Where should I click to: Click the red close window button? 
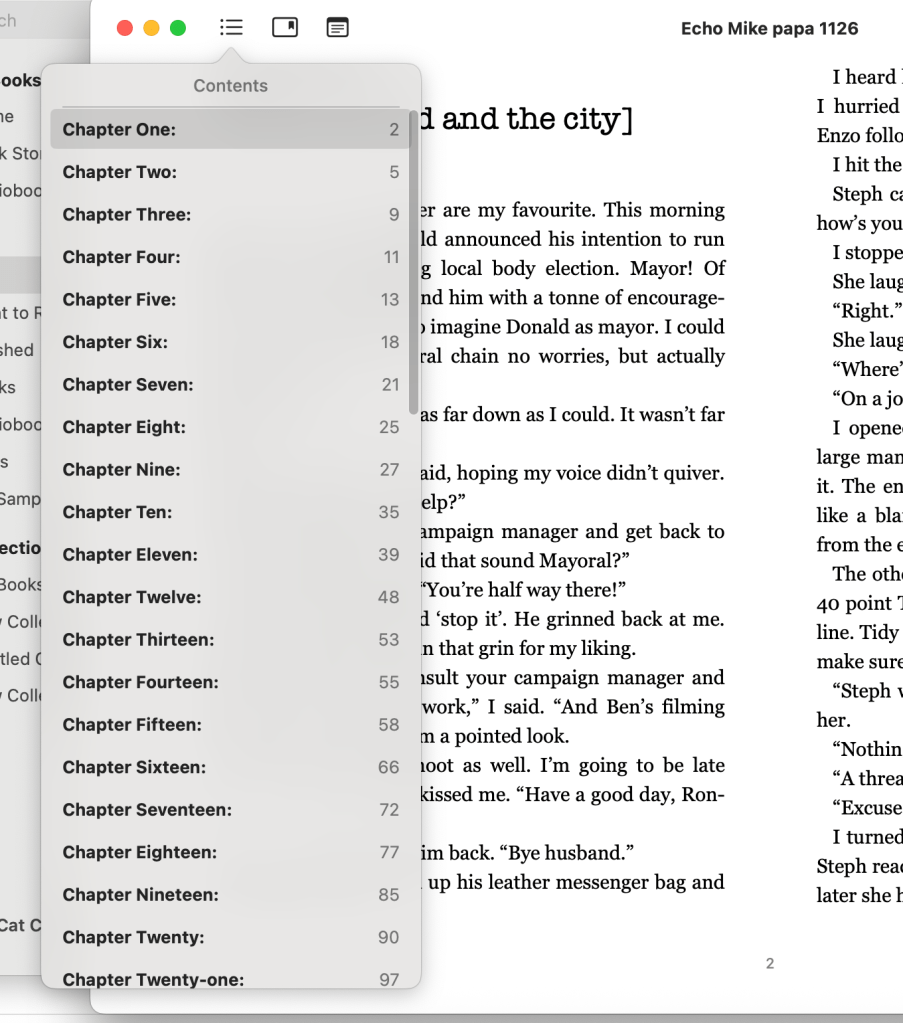[x=125, y=28]
